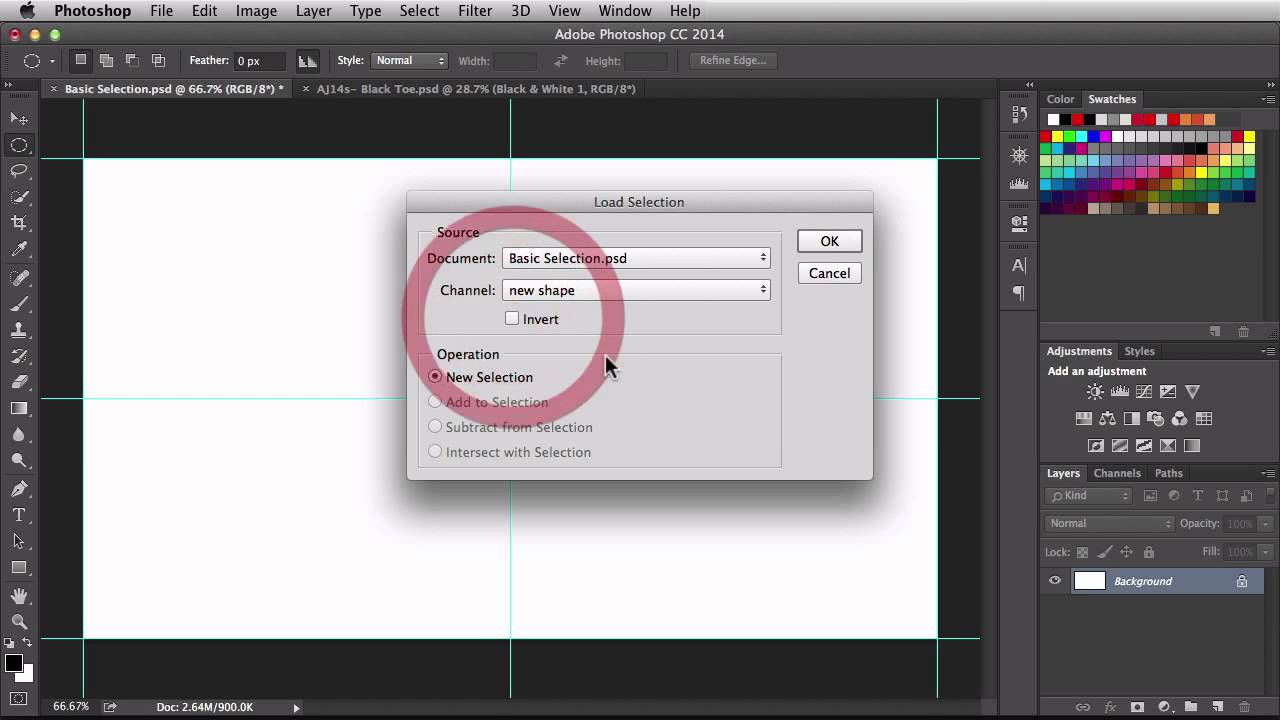Open the Fill slider arrow
Image resolution: width=1280 pixels, height=720 pixels.
[x=1266, y=552]
